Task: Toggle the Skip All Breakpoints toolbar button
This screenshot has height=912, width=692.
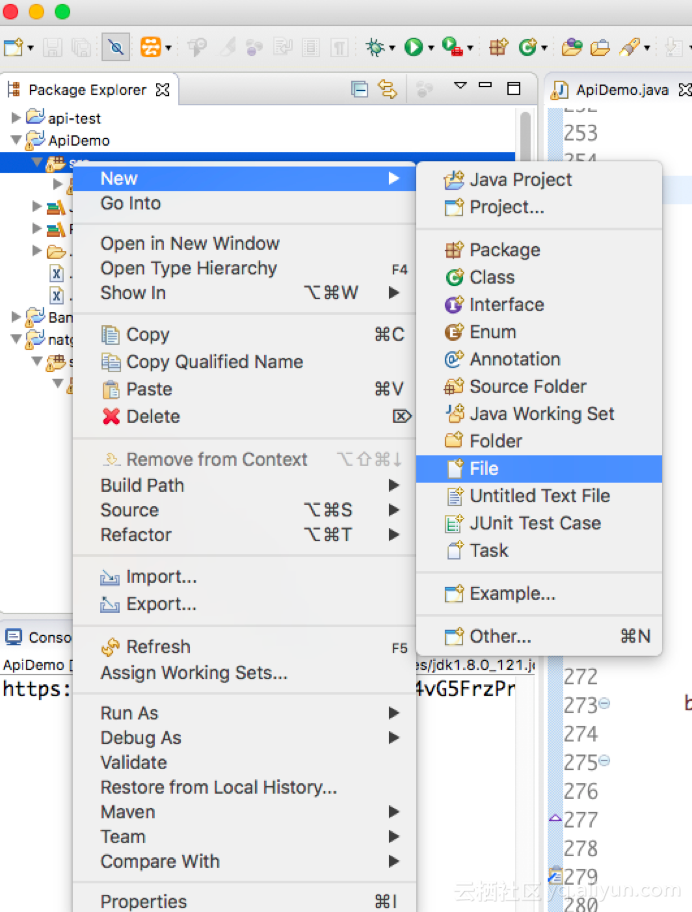Action: (x=115, y=47)
